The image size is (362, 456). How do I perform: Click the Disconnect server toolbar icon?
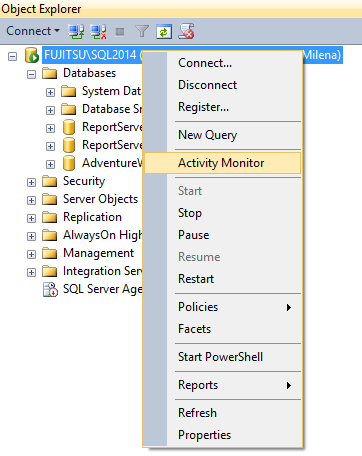(x=99, y=32)
